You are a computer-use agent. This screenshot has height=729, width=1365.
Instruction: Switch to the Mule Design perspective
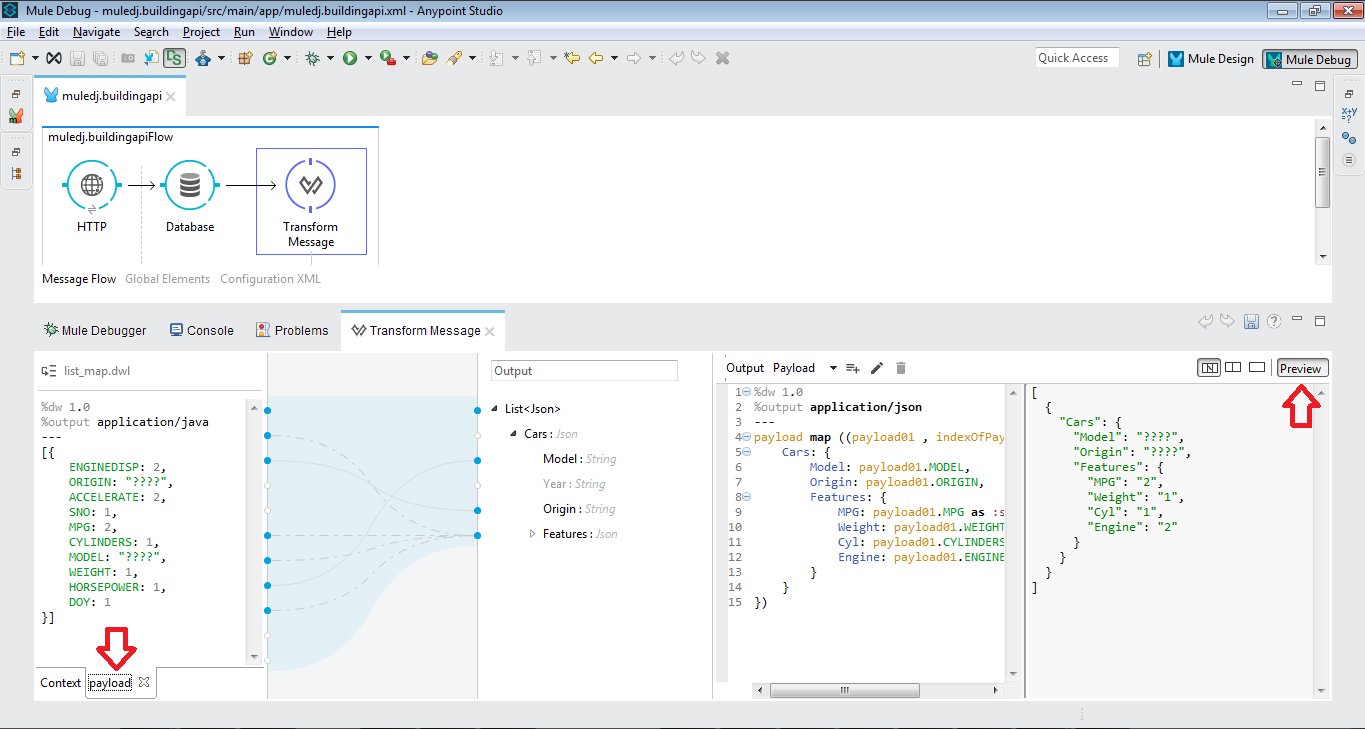[x=1211, y=58]
